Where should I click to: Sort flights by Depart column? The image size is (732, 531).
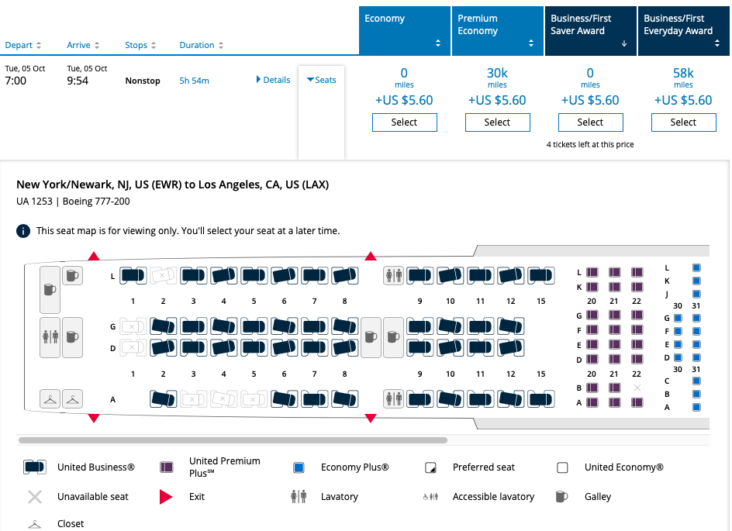tap(23, 45)
